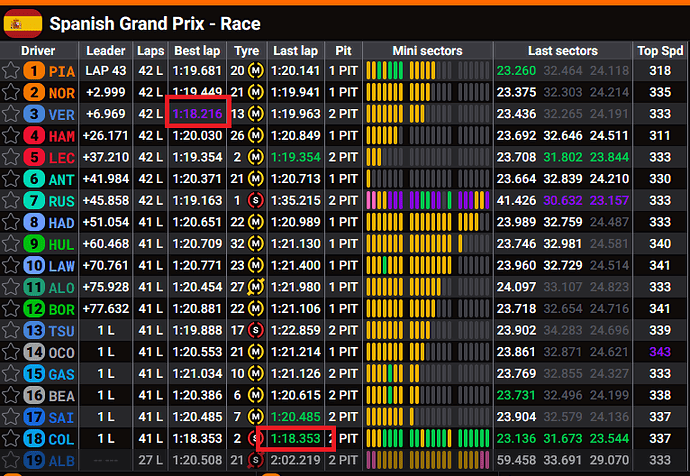Click RUS sector time 30.632
The height and width of the screenshot is (476, 690).
click(563, 201)
